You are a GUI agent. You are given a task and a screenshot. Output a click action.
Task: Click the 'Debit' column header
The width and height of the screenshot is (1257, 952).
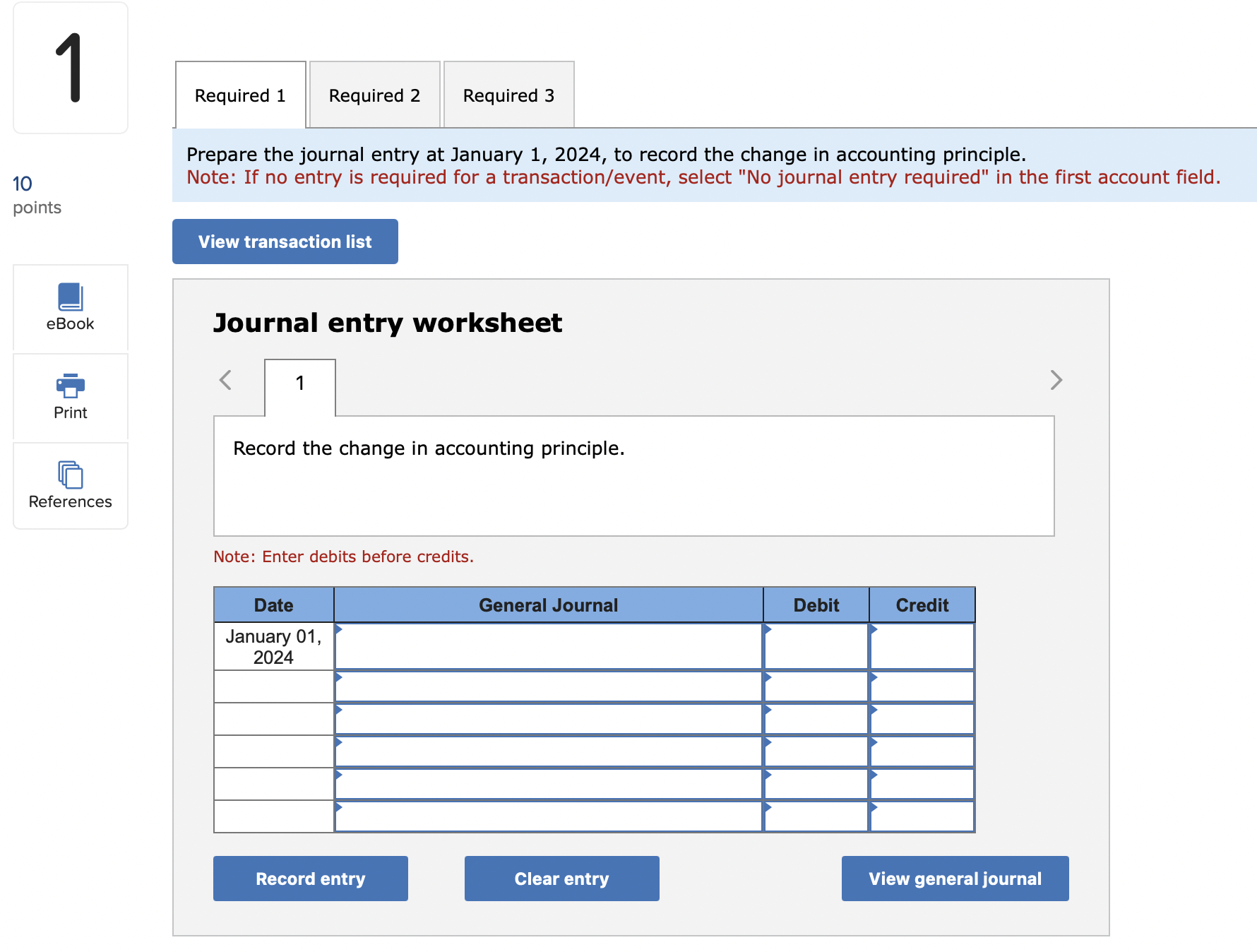click(816, 605)
